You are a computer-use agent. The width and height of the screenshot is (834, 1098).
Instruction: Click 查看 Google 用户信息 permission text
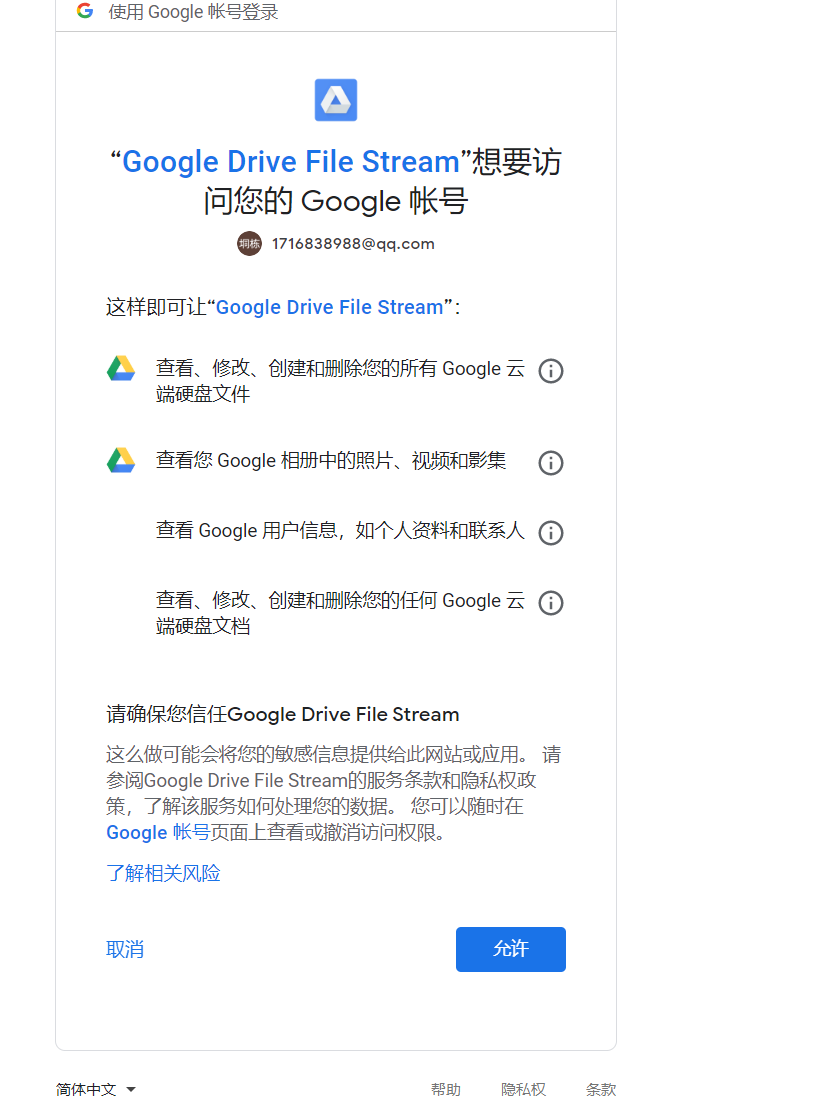point(340,530)
